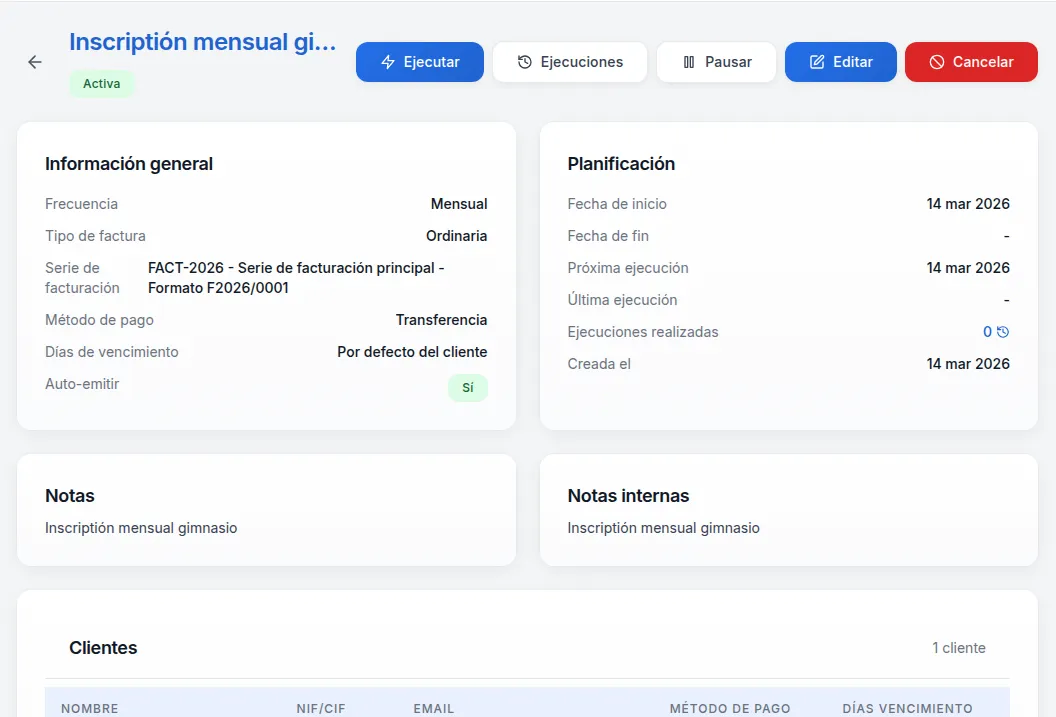Go back using the left arrow icon
Image resolution: width=1056 pixels, height=717 pixels.
(35, 62)
